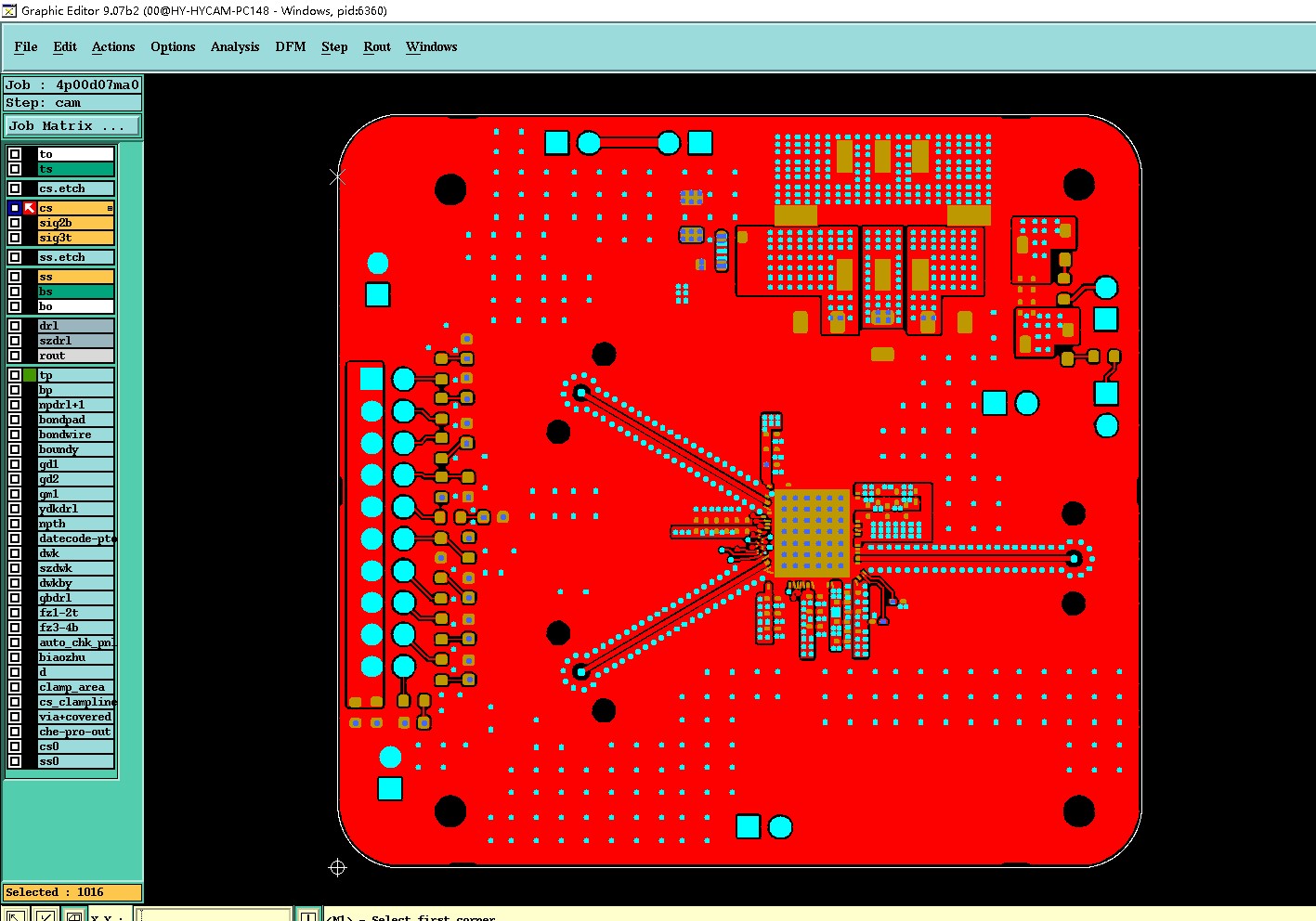This screenshot has width=1316, height=921.
Task: Toggle the checkbox for layer d
Action: click(15, 672)
